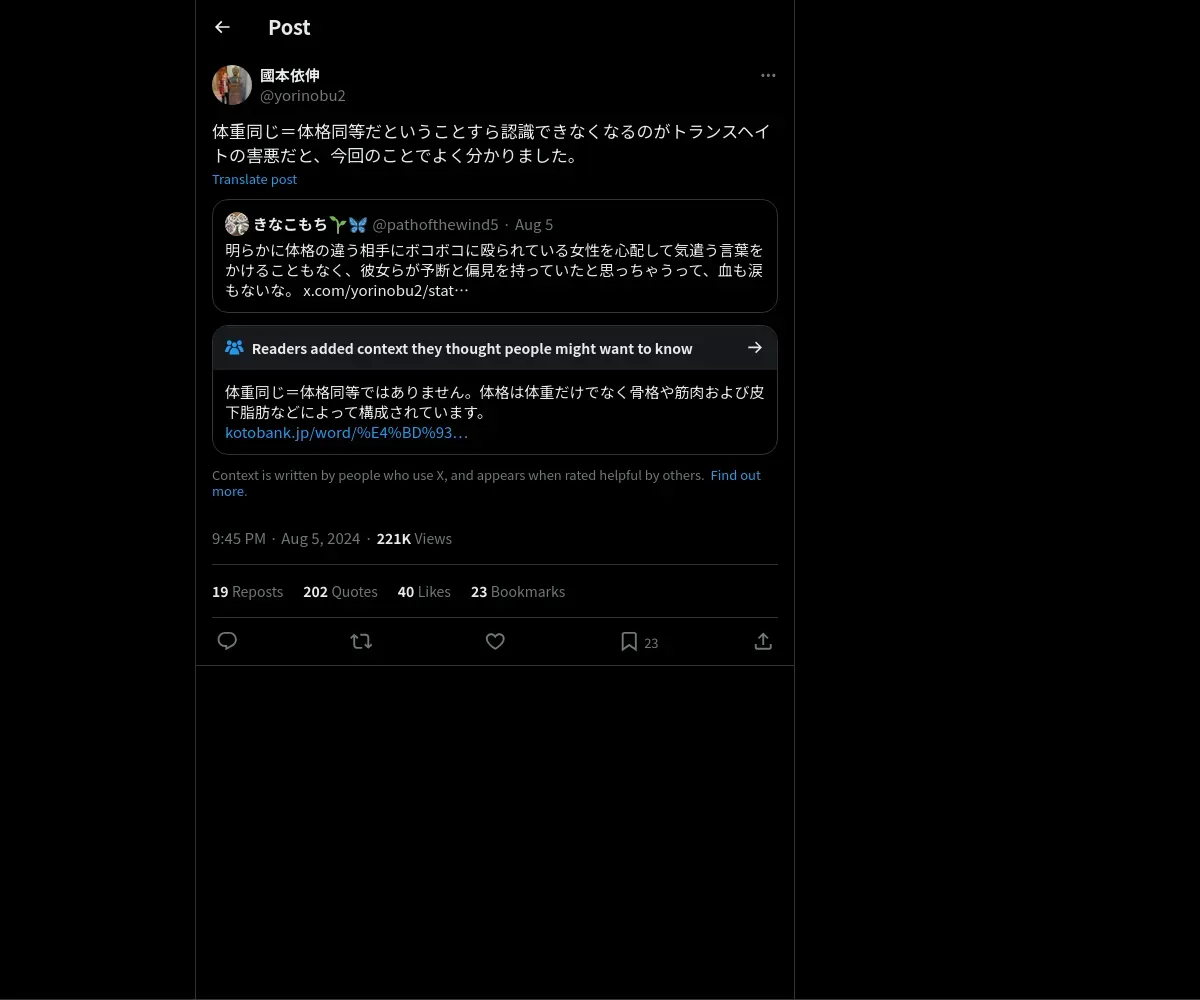Viewport: 1200px width, 1000px height.
Task: Expand community note with the right arrow
Action: click(755, 348)
